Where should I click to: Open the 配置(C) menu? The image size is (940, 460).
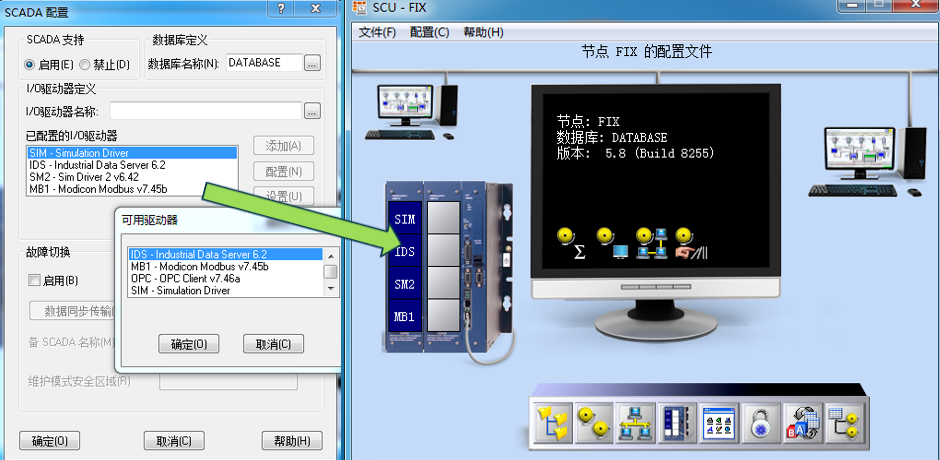(x=429, y=32)
